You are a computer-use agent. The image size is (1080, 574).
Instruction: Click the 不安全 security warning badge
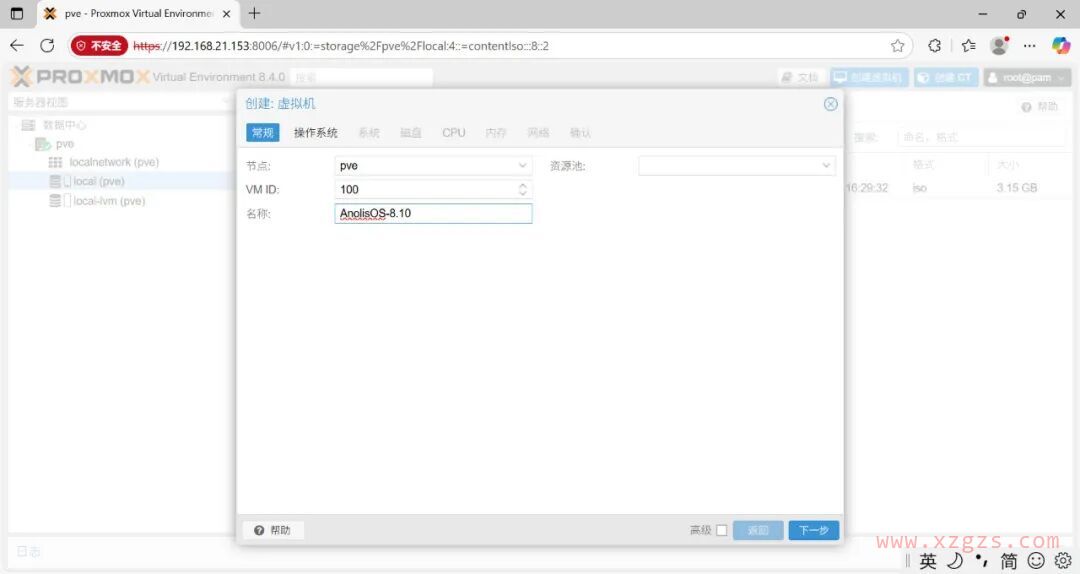point(99,46)
